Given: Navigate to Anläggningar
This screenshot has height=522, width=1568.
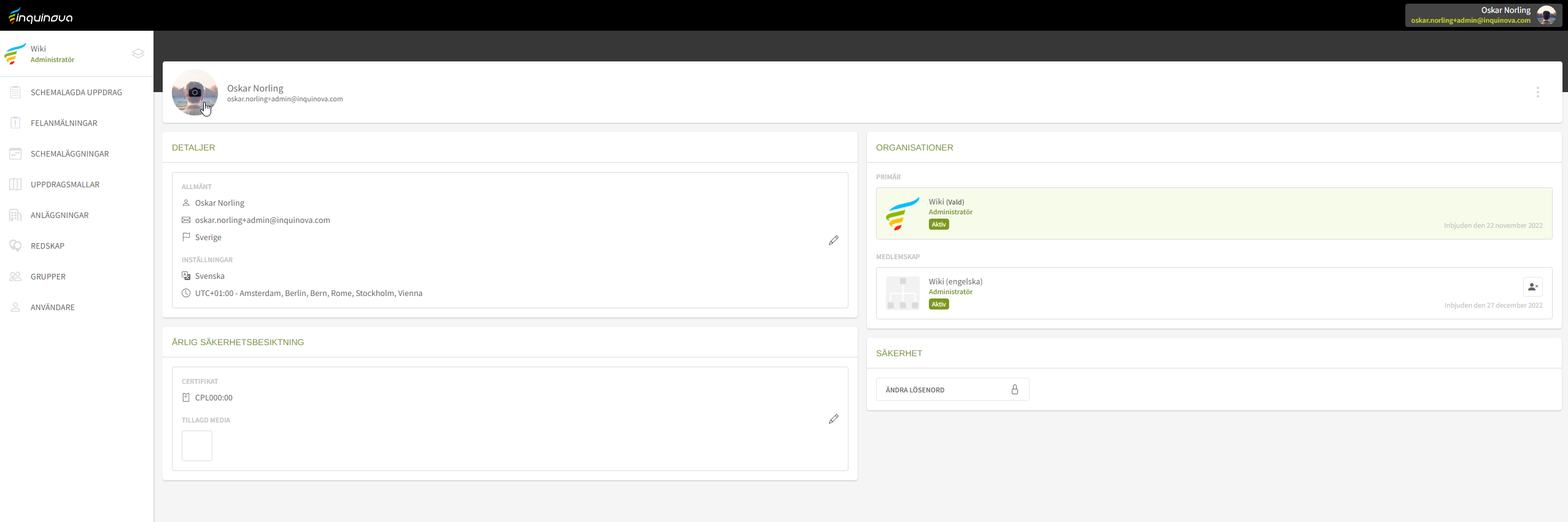Looking at the screenshot, I should (x=60, y=215).
